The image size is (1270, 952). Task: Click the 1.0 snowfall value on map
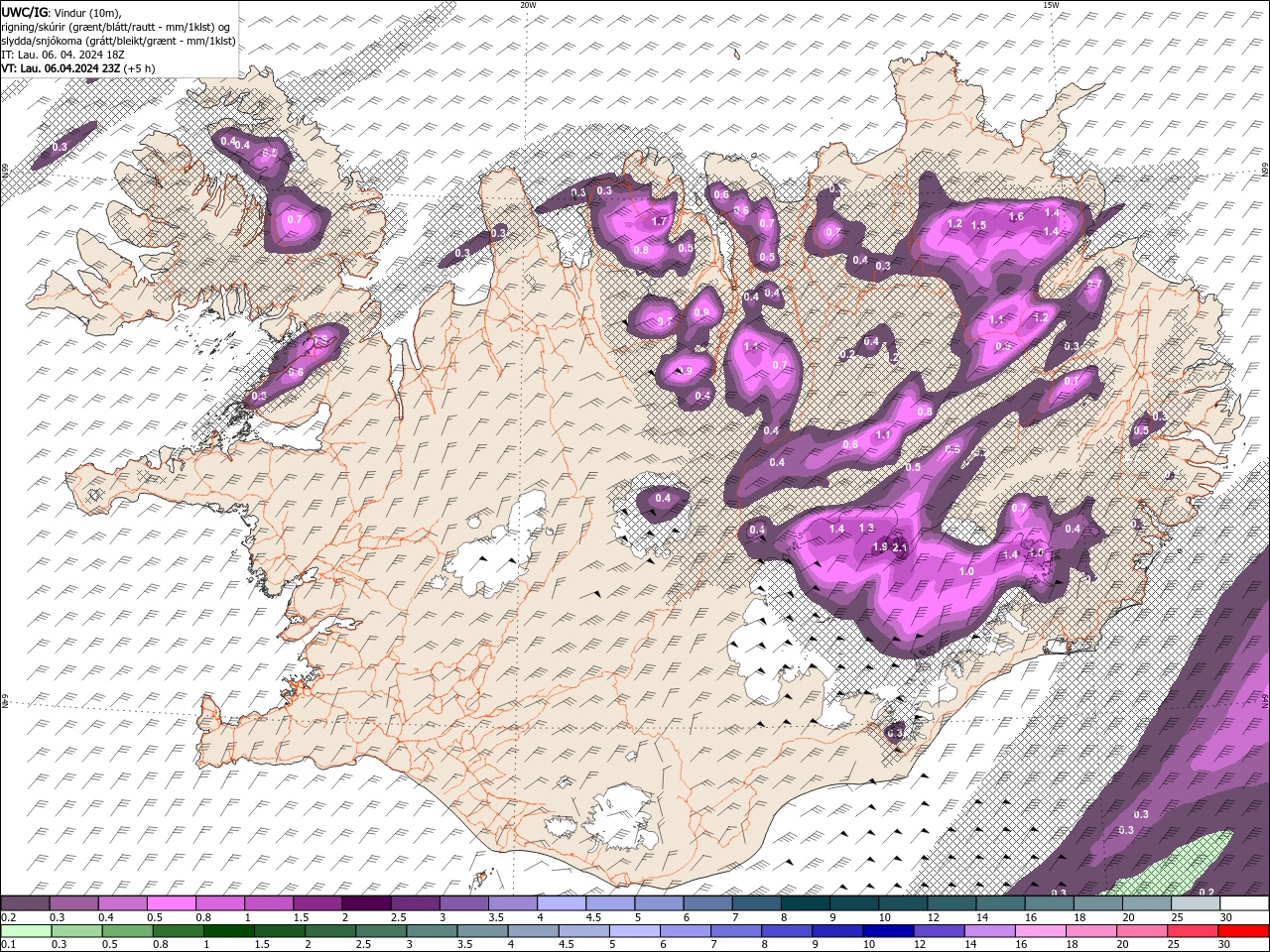[x=966, y=571]
